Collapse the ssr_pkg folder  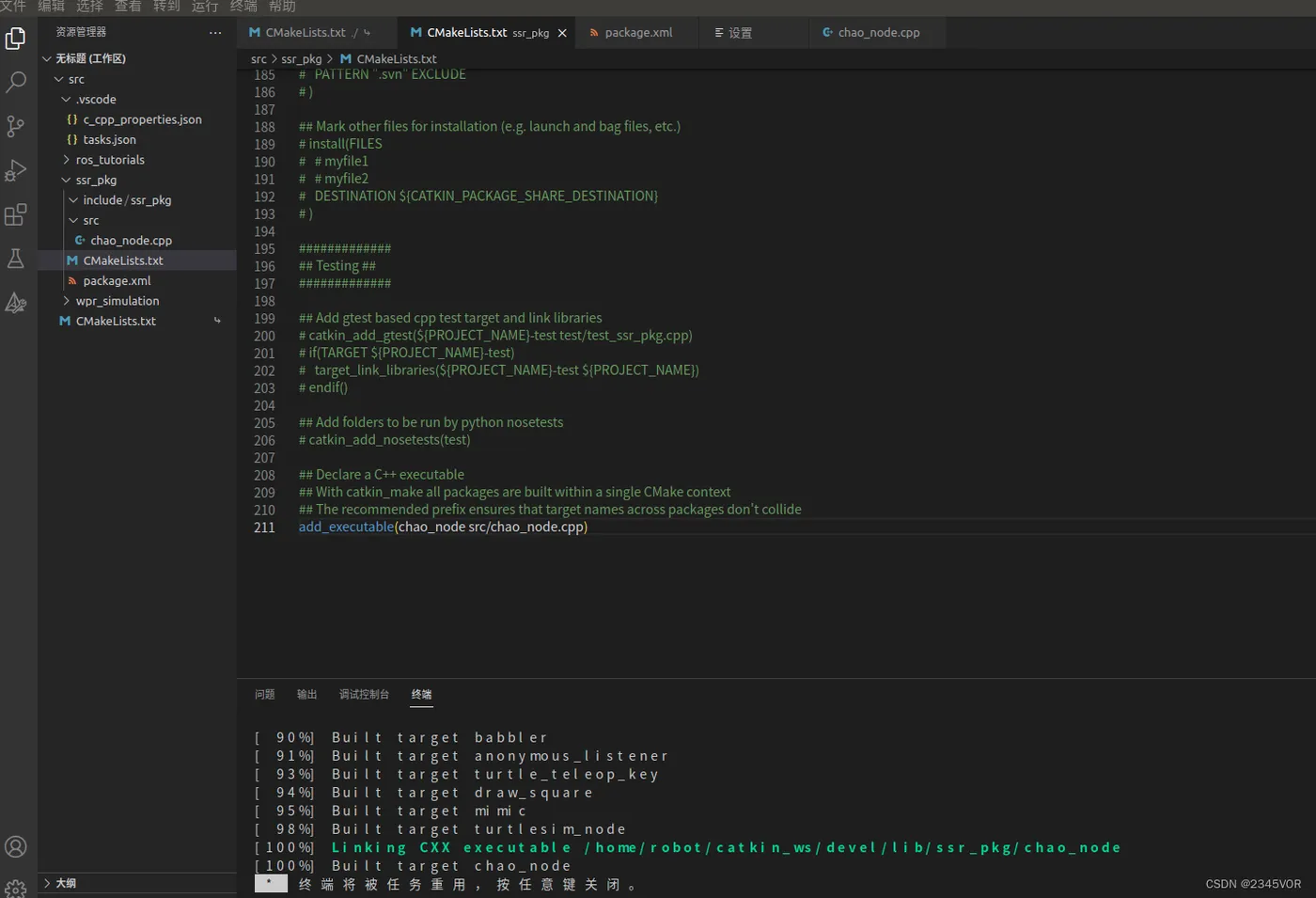pos(67,180)
